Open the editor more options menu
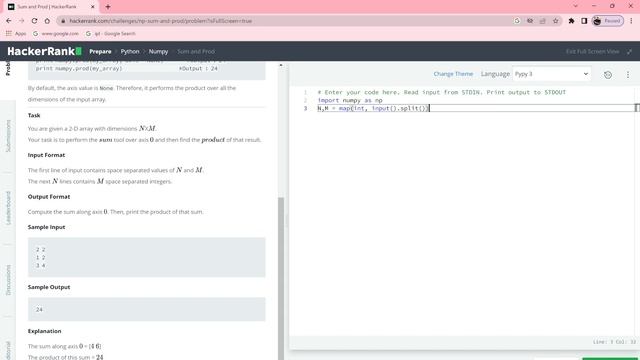Viewport: 640px width, 360px height. [628, 74]
